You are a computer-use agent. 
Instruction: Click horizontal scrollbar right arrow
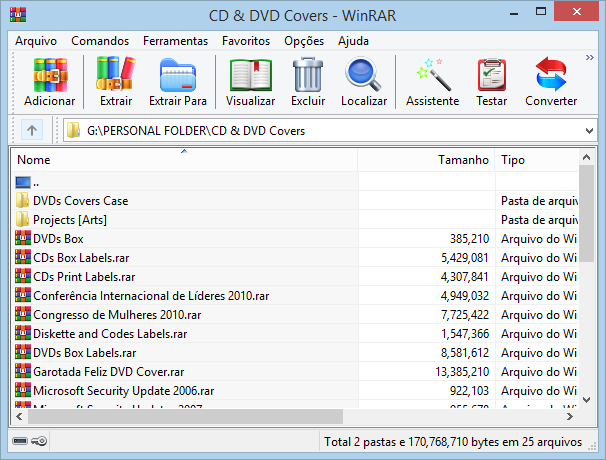pyautogui.click(x=570, y=416)
